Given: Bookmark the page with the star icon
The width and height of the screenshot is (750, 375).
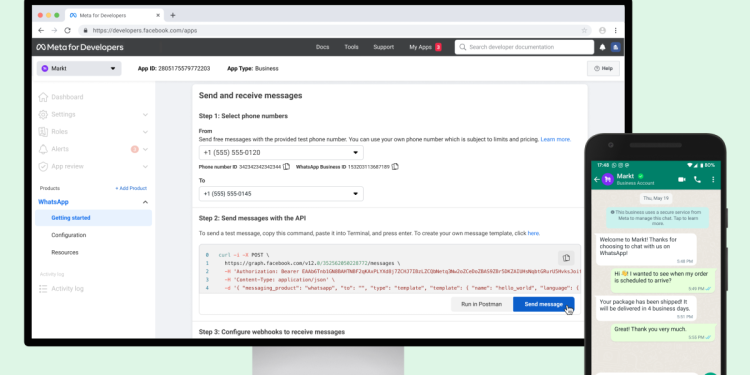Looking at the screenshot, I should (584, 30).
